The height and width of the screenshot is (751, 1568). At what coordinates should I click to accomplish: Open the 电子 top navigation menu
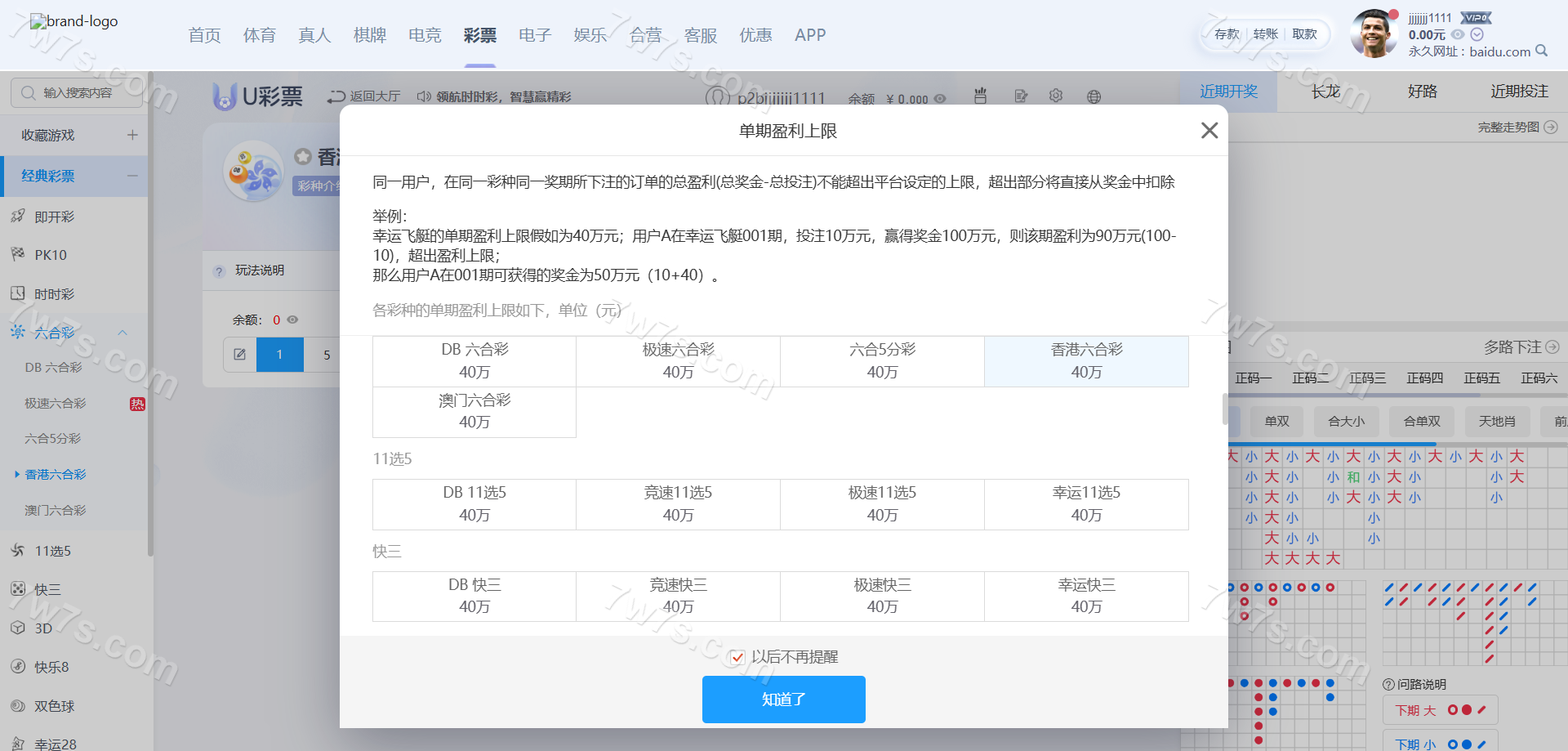[535, 35]
